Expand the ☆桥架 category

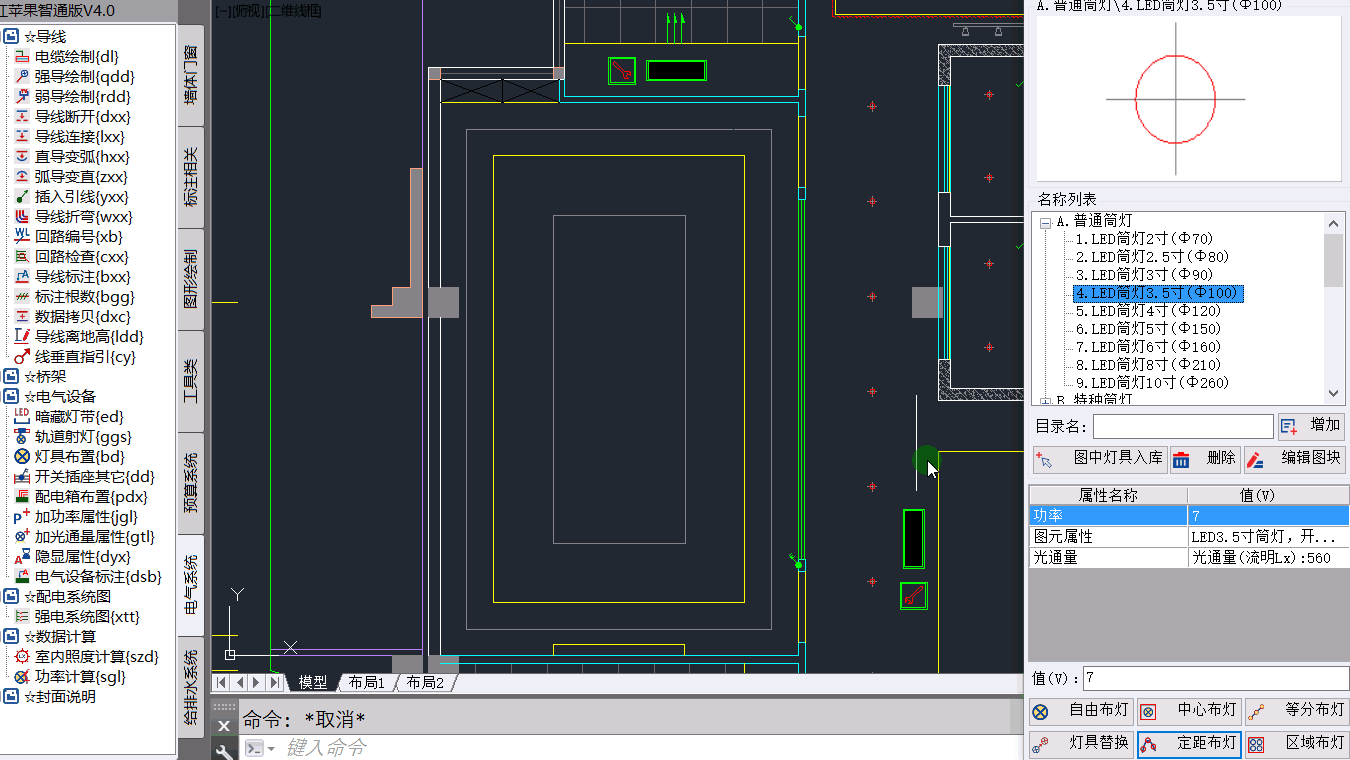coord(11,377)
